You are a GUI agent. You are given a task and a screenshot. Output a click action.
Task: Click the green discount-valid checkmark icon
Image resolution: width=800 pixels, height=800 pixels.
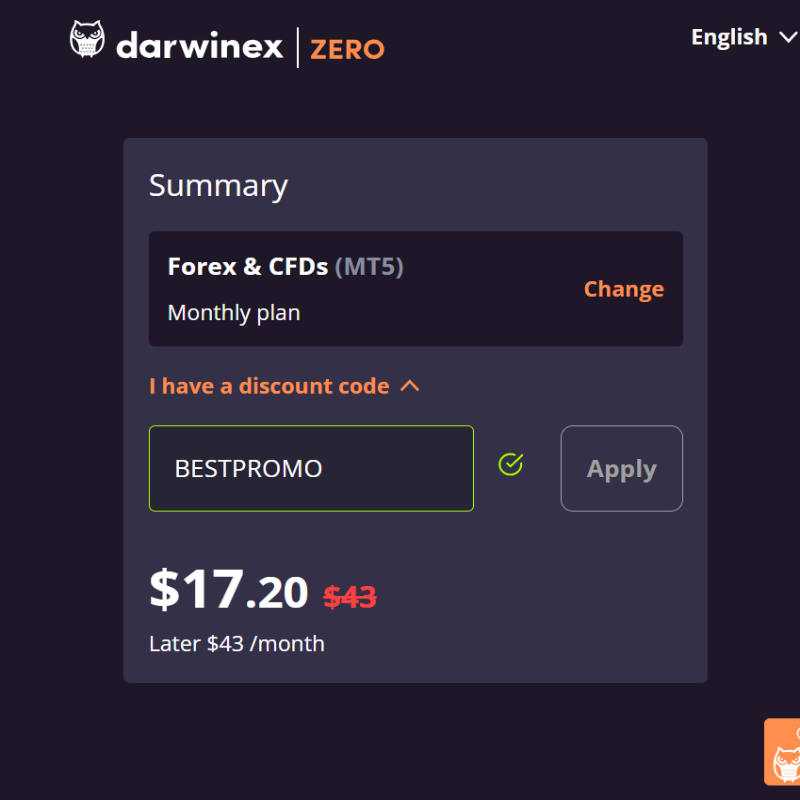(511, 464)
